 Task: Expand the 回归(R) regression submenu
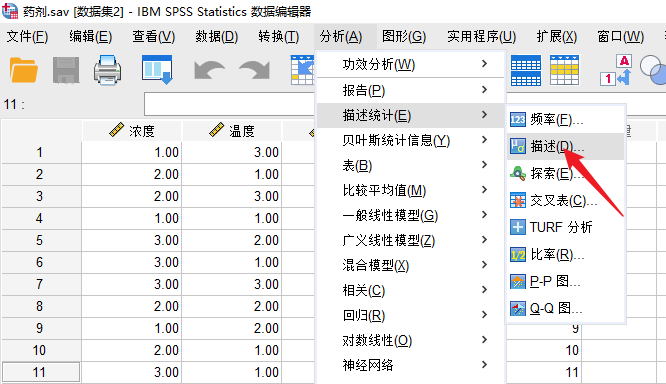click(x=411, y=315)
